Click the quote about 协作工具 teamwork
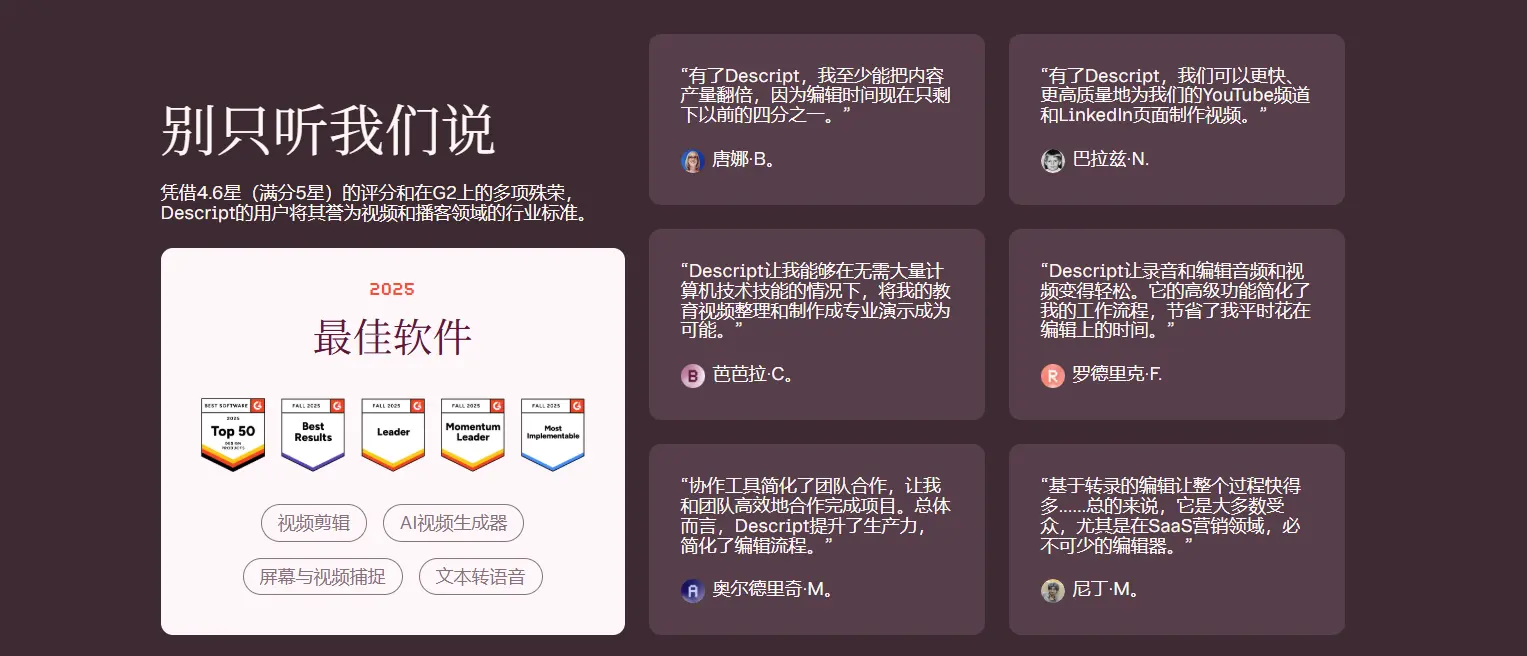Screen dimensions: 1527x656 click(x=816, y=516)
